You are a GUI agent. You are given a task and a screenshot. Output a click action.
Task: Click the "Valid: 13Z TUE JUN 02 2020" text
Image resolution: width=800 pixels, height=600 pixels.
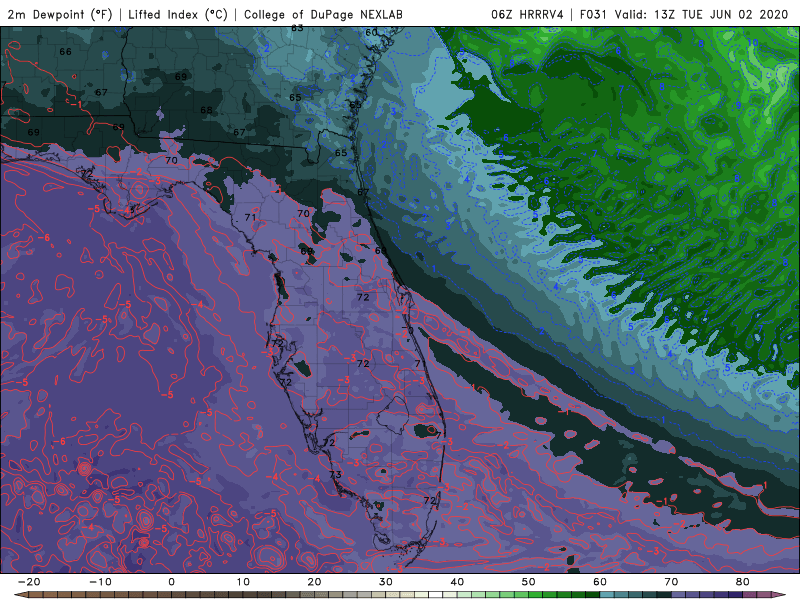[x=701, y=14]
